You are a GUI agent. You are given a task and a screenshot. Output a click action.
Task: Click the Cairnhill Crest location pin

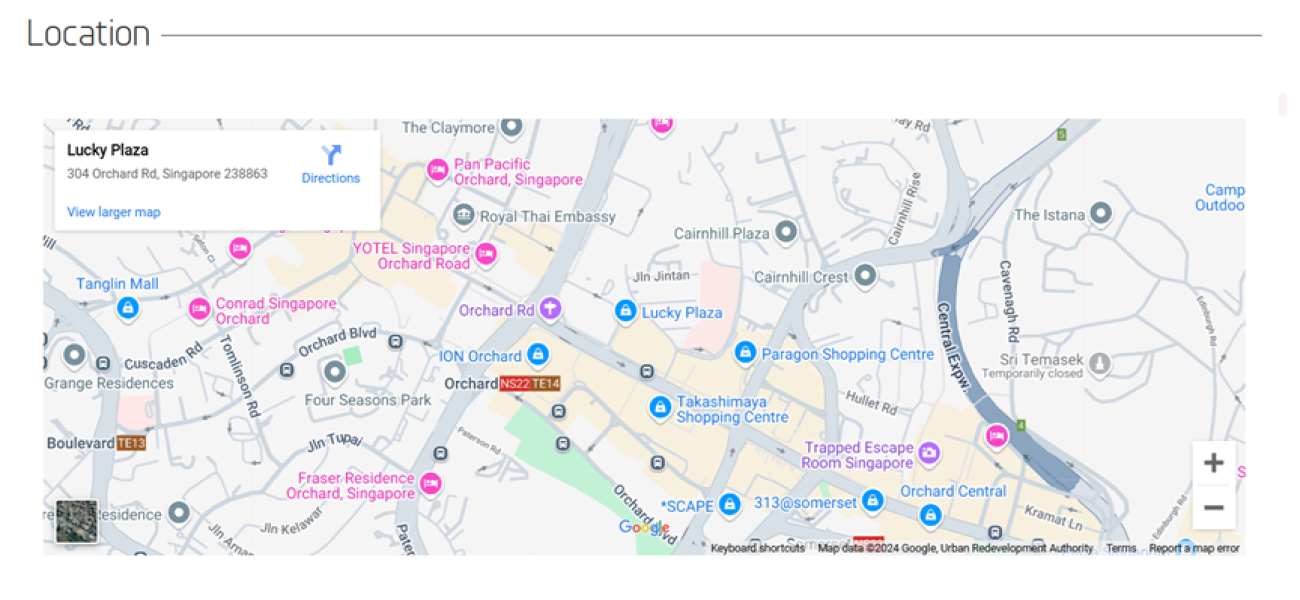866,276
